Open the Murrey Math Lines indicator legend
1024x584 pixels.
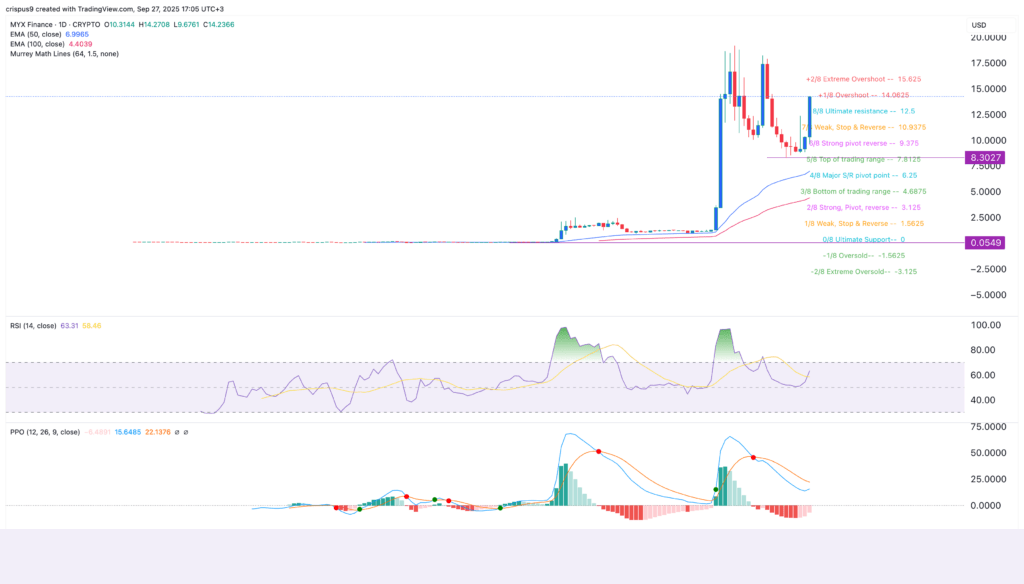coord(64,53)
